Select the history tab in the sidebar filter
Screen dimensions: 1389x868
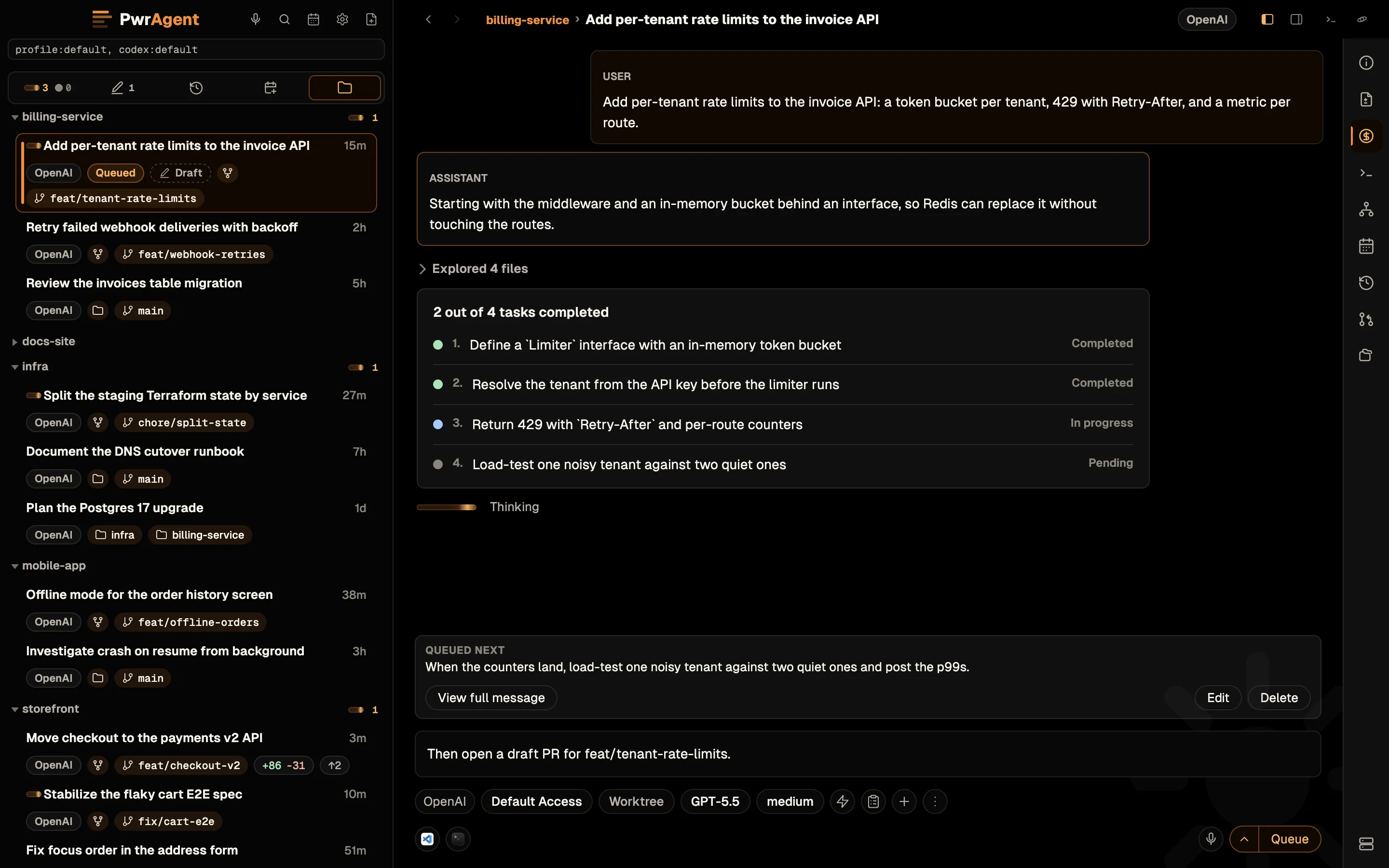tap(196, 88)
